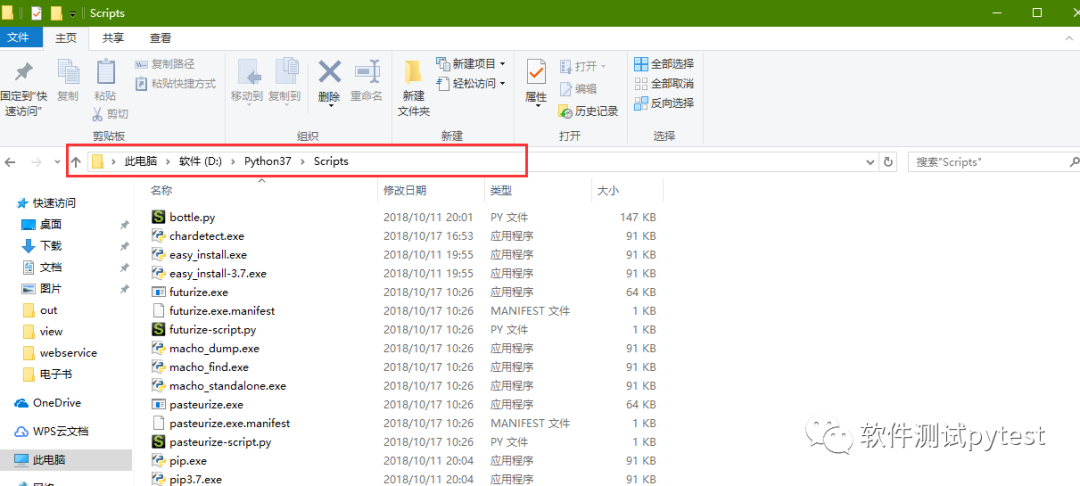Click the search magnifier icon
Screen dimensions: 1080x486
[1074, 162]
